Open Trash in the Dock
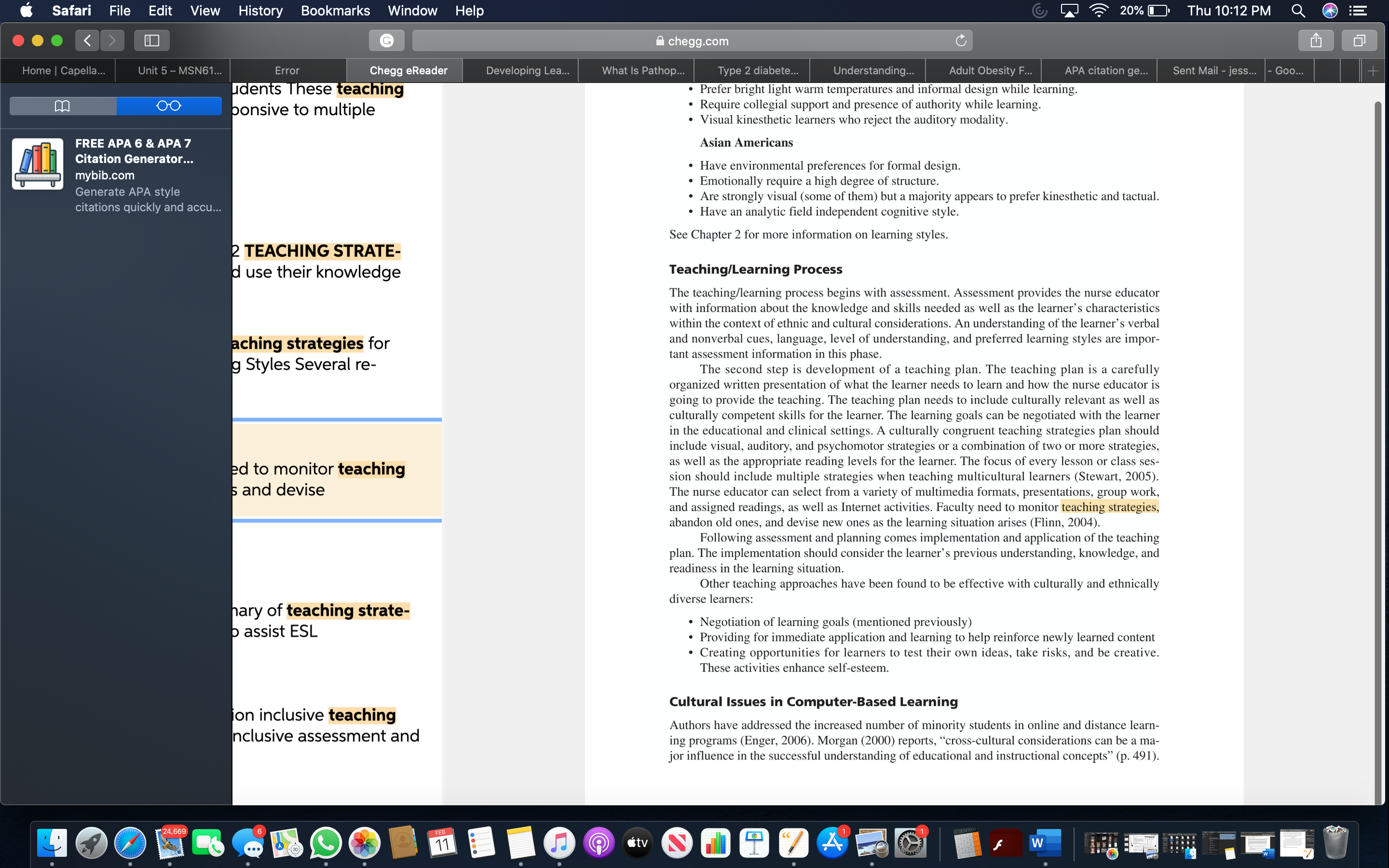 click(x=1335, y=843)
